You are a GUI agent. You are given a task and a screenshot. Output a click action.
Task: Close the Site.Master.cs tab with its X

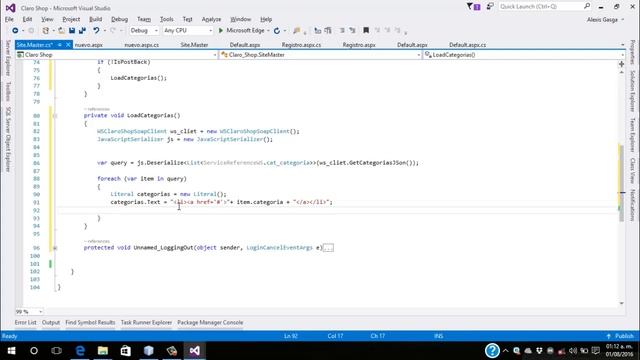[x=68, y=44]
